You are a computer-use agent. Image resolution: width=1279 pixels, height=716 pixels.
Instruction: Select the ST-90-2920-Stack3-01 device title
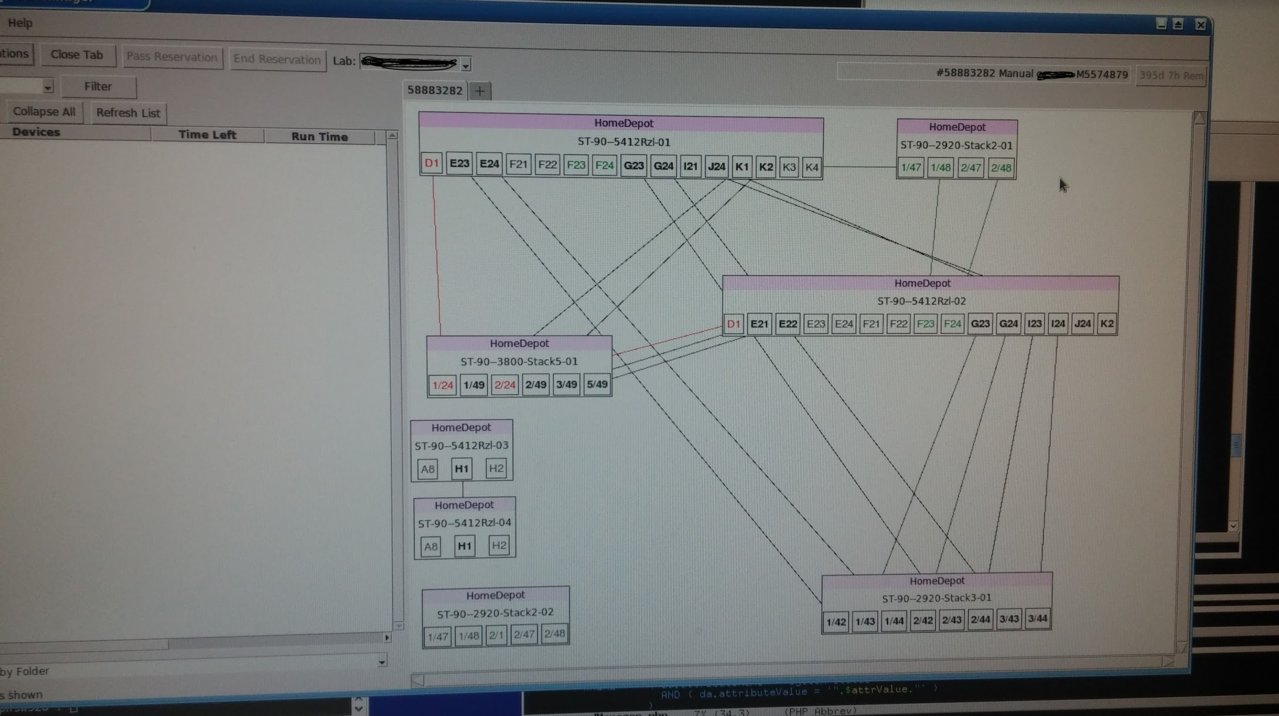coord(937,599)
